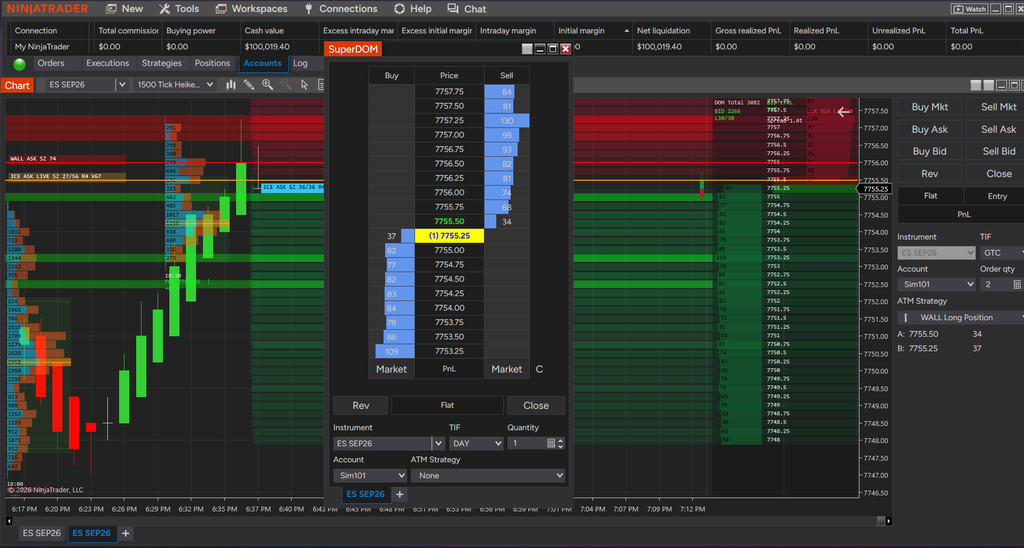The width and height of the screenshot is (1024, 548).
Task: Click sell cell at price 7757.25
Action: pos(507,121)
